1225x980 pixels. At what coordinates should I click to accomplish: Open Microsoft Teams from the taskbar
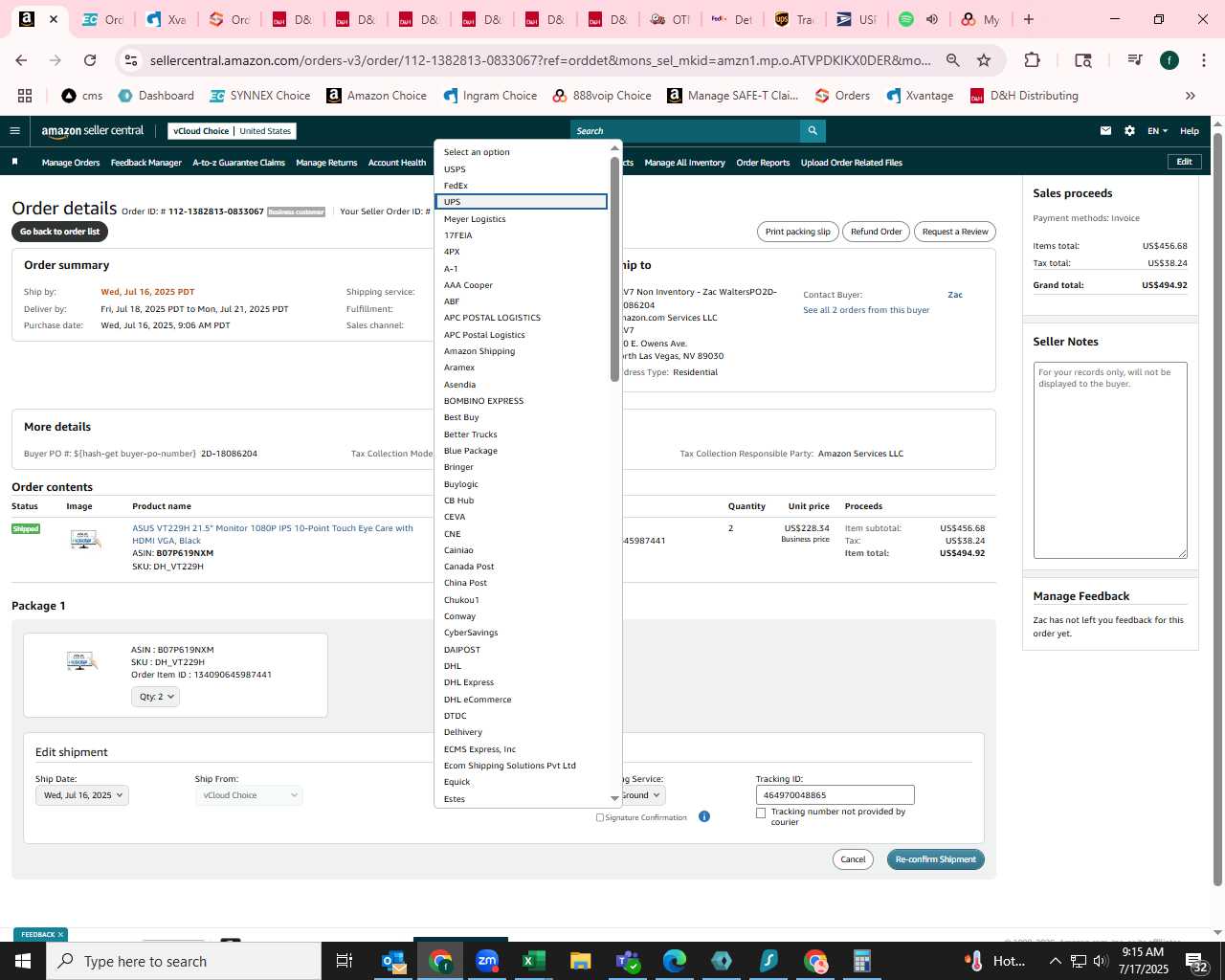[628, 961]
